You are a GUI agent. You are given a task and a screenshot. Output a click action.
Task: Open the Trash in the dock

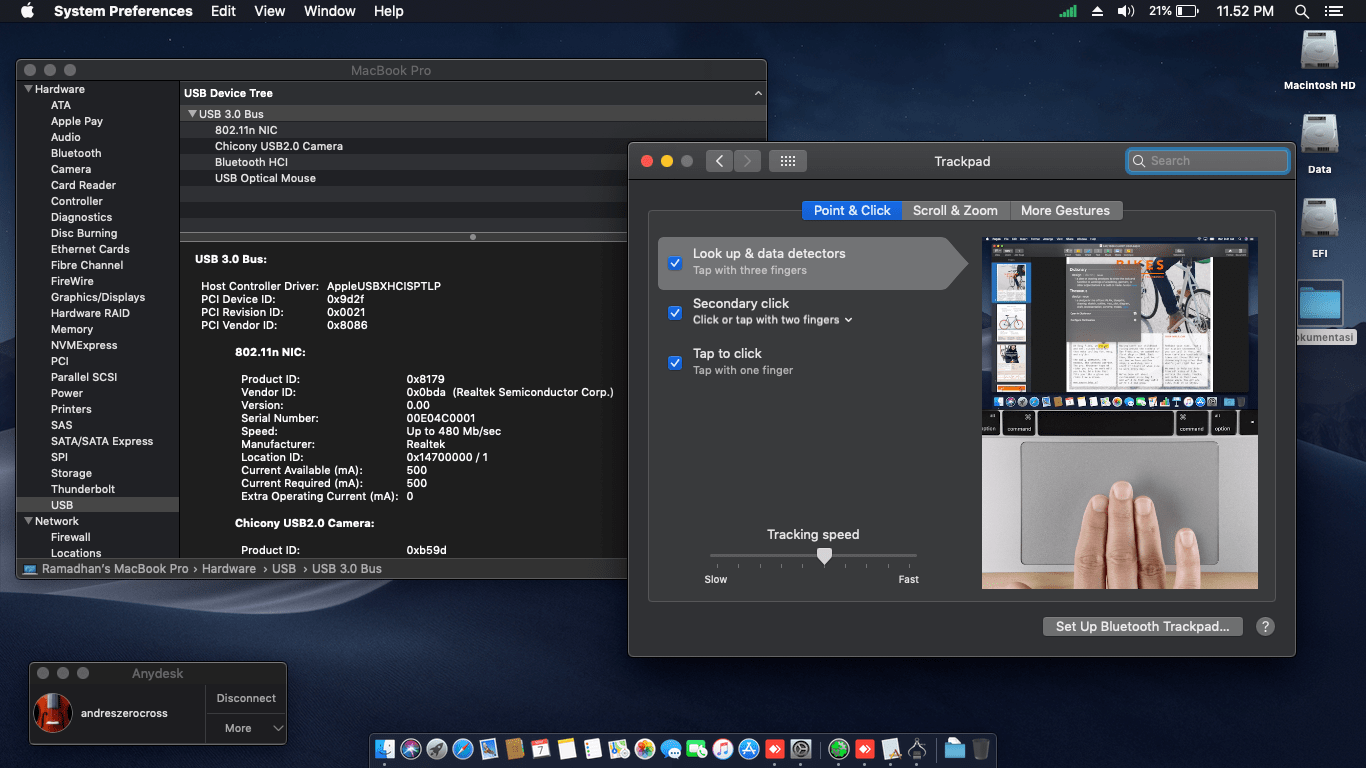click(981, 748)
